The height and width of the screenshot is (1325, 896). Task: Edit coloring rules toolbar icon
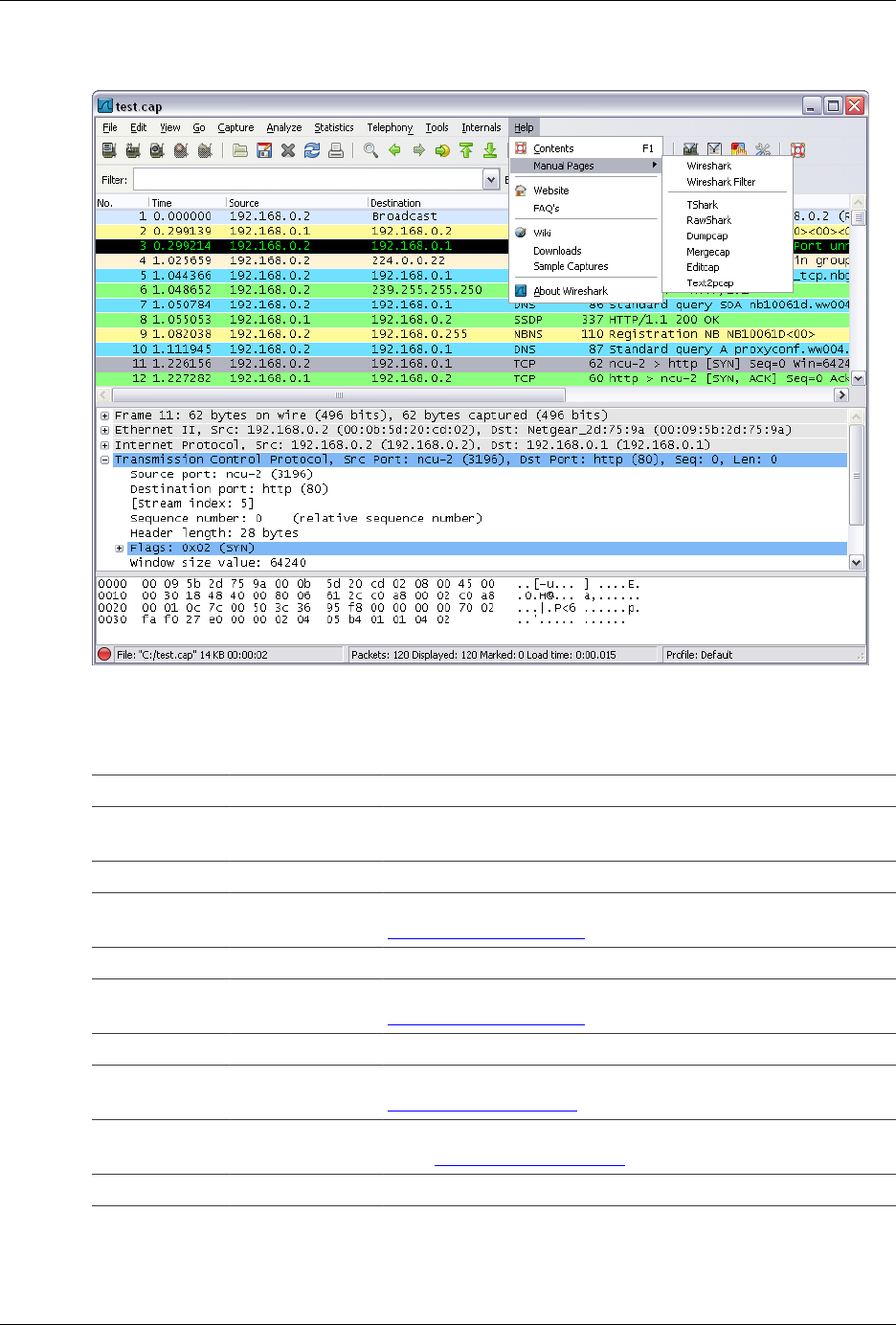point(738,149)
